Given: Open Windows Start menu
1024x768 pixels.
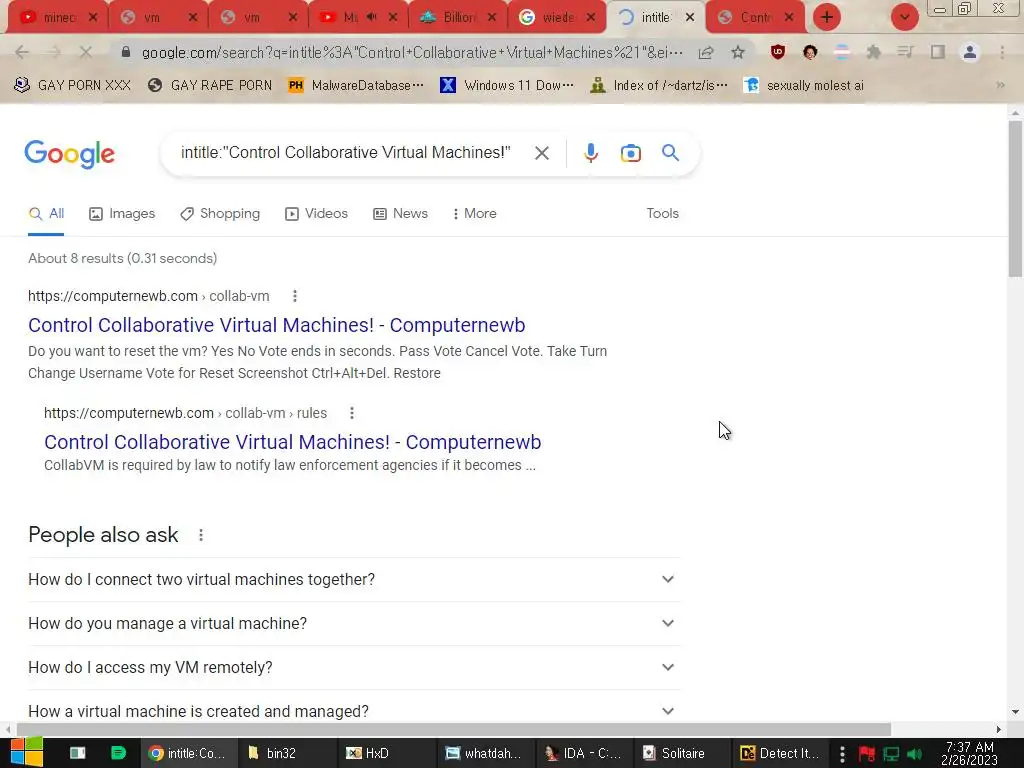Looking at the screenshot, I should 26,752.
